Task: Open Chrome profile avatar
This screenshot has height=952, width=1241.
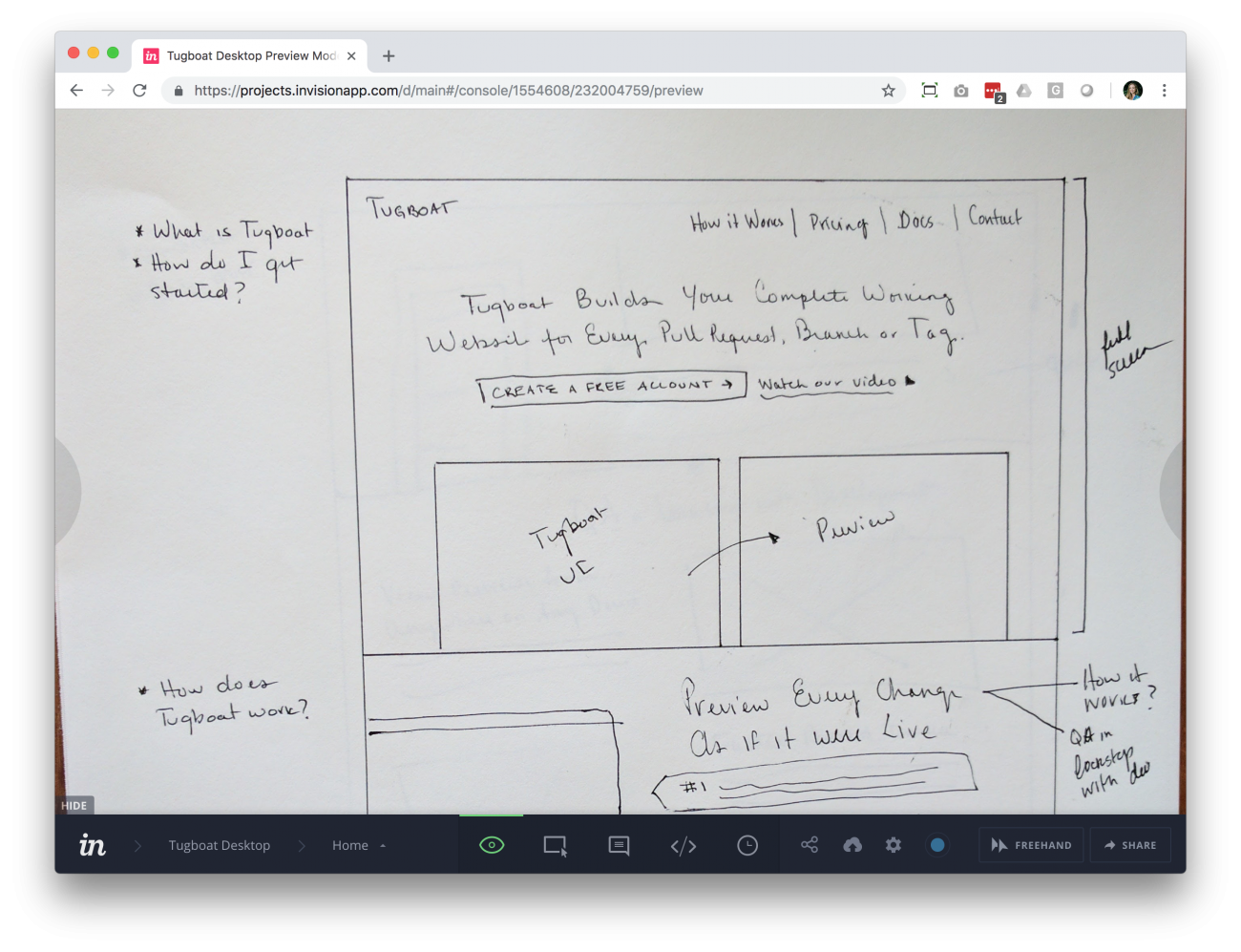Action: click(1133, 91)
